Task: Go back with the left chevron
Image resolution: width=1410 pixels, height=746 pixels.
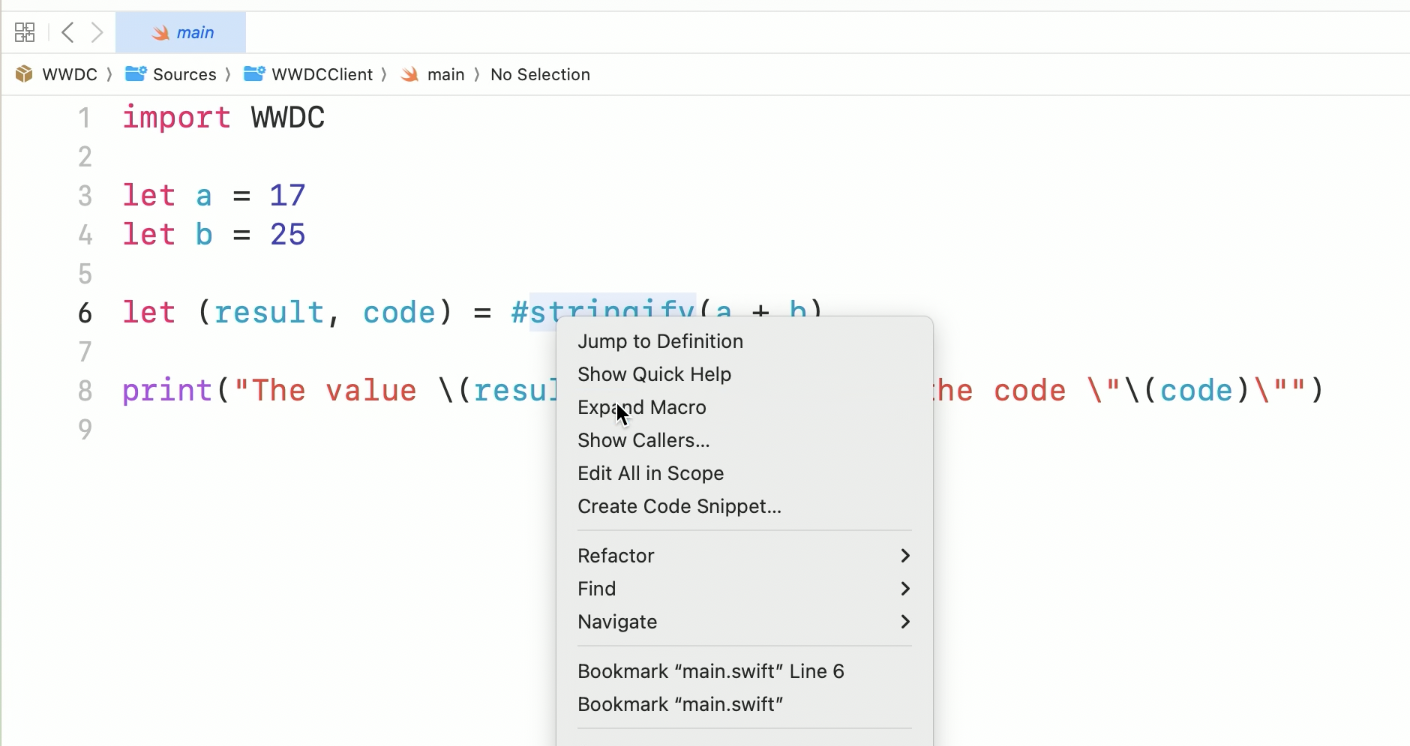Action: point(67,32)
